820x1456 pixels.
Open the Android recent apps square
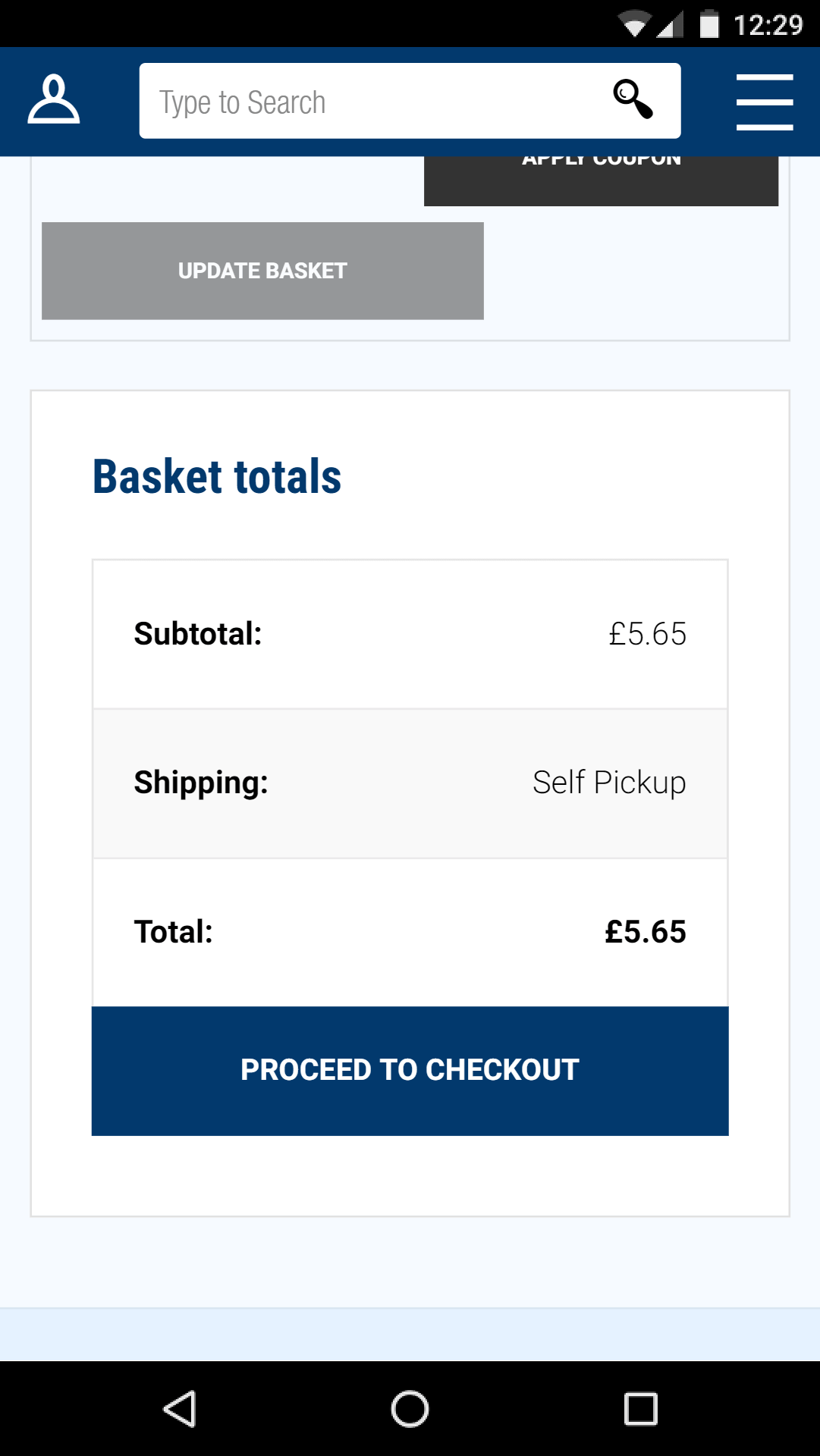(640, 1409)
